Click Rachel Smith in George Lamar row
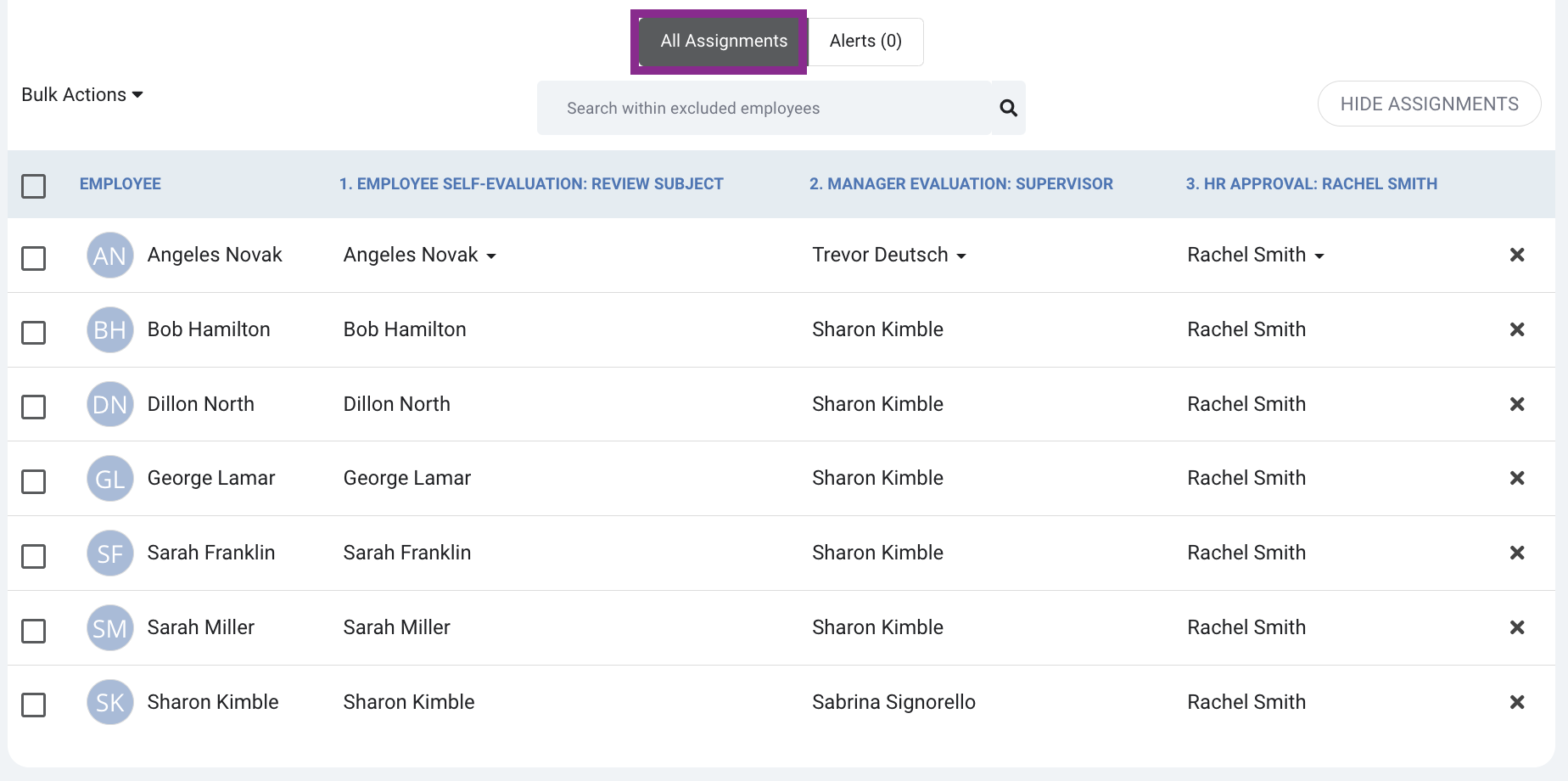Viewport: 1568px width, 781px height. [1246, 478]
